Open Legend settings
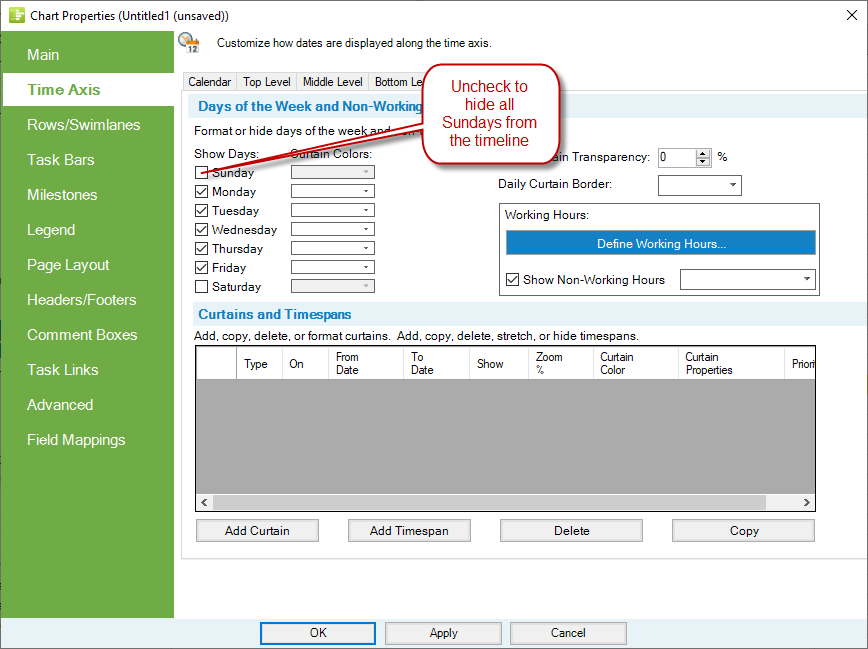Screen dimensions: 868x649 (87, 230)
